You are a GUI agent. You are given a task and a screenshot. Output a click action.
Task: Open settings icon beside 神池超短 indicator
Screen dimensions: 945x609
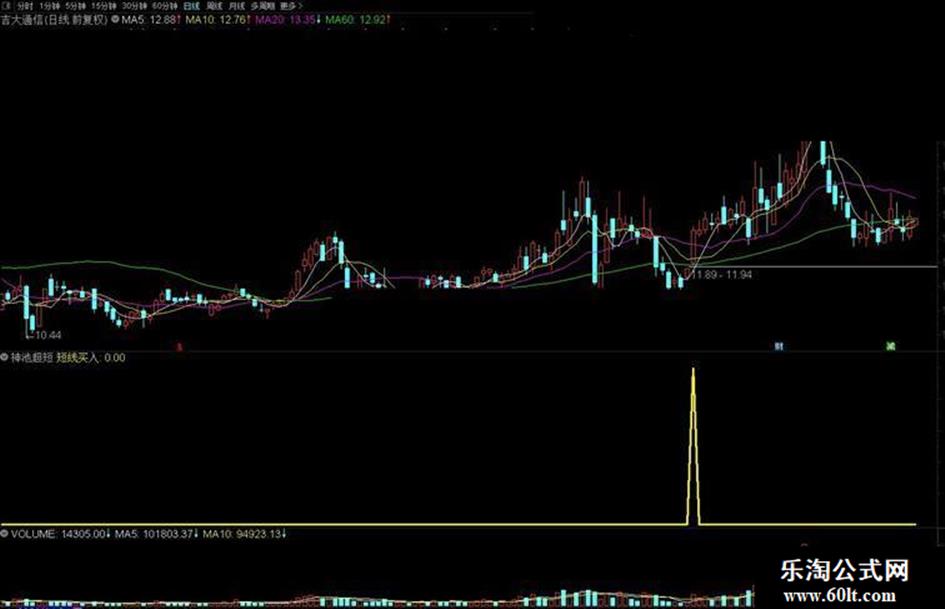5,357
